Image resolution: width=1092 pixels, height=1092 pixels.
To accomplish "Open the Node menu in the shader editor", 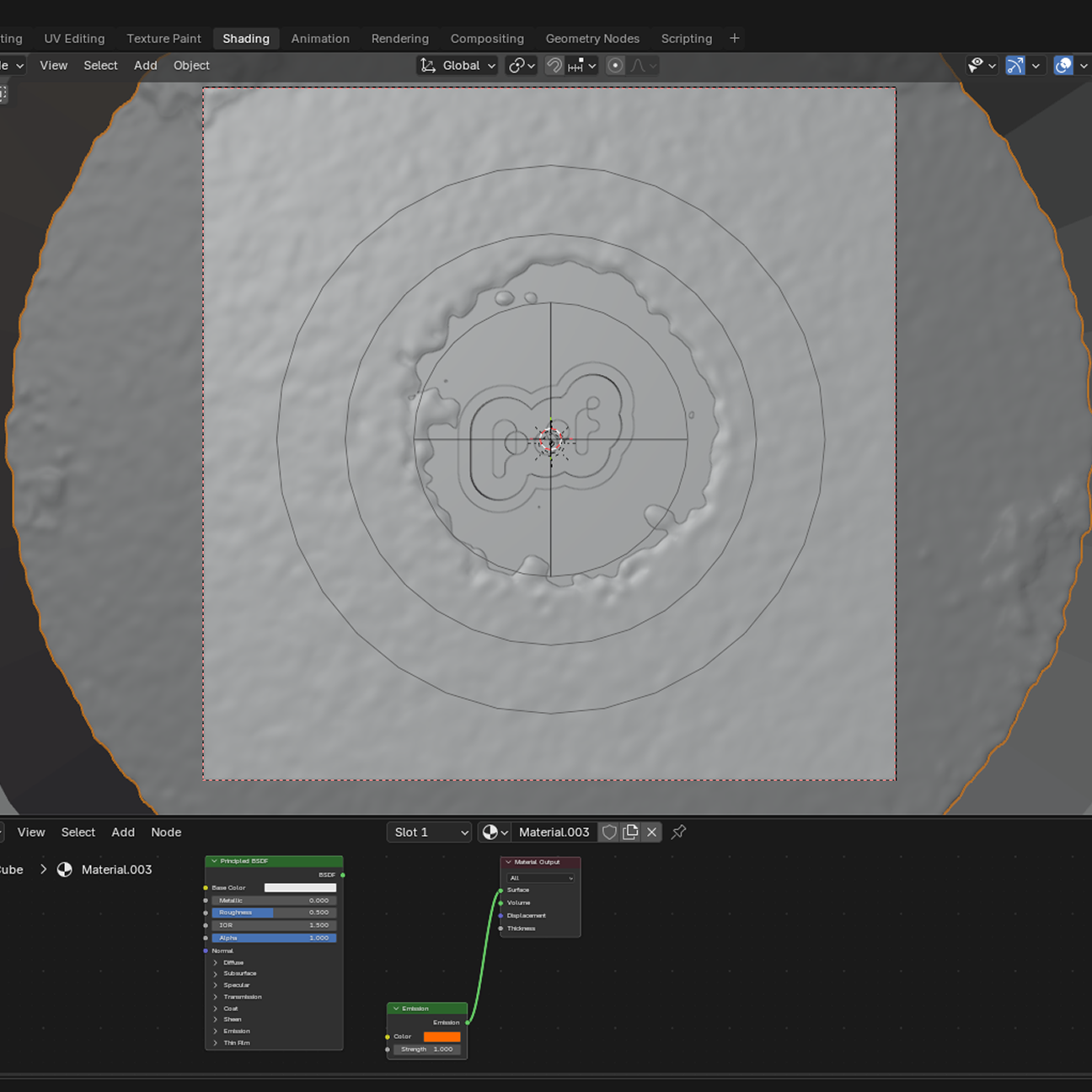I will pos(166,832).
